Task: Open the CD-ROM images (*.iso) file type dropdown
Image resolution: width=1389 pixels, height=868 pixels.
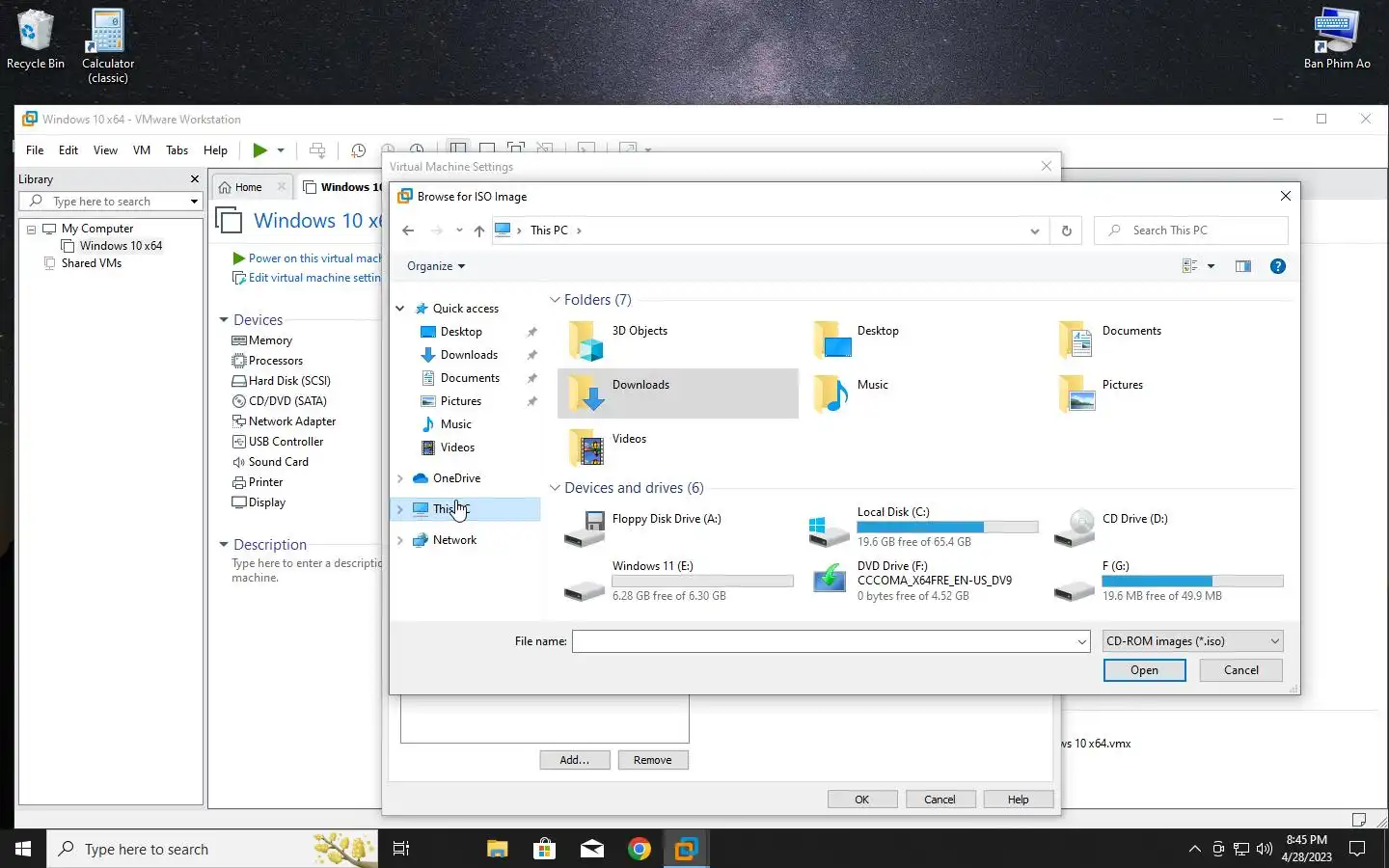Action: 1193,641
